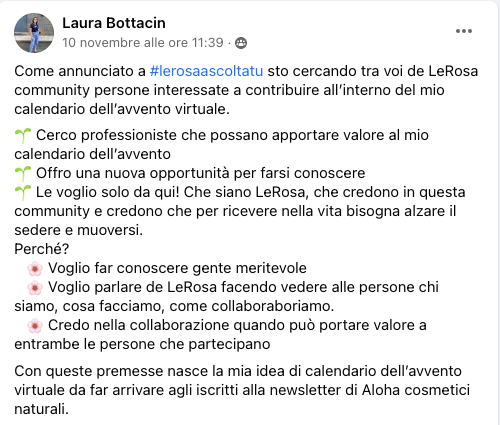Click the line "Offro una nuova opportunità per farsi conoscere"
Viewport: 500px width, 425px height.
[201, 173]
